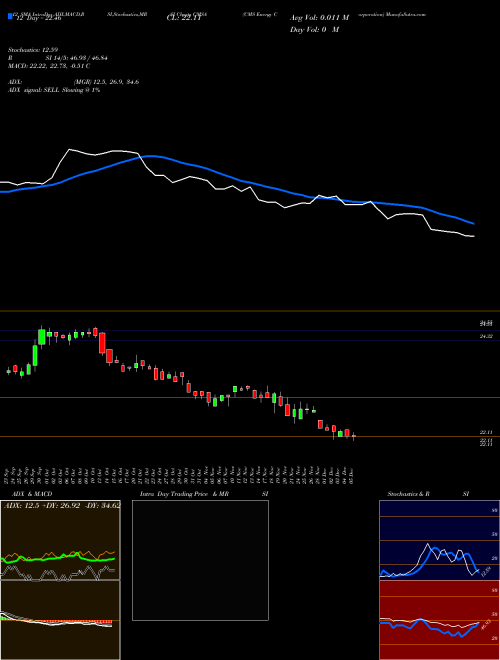Click the 'Avg Vol: 0.011 M' label
This screenshot has width=500, height=660.
point(319,18)
